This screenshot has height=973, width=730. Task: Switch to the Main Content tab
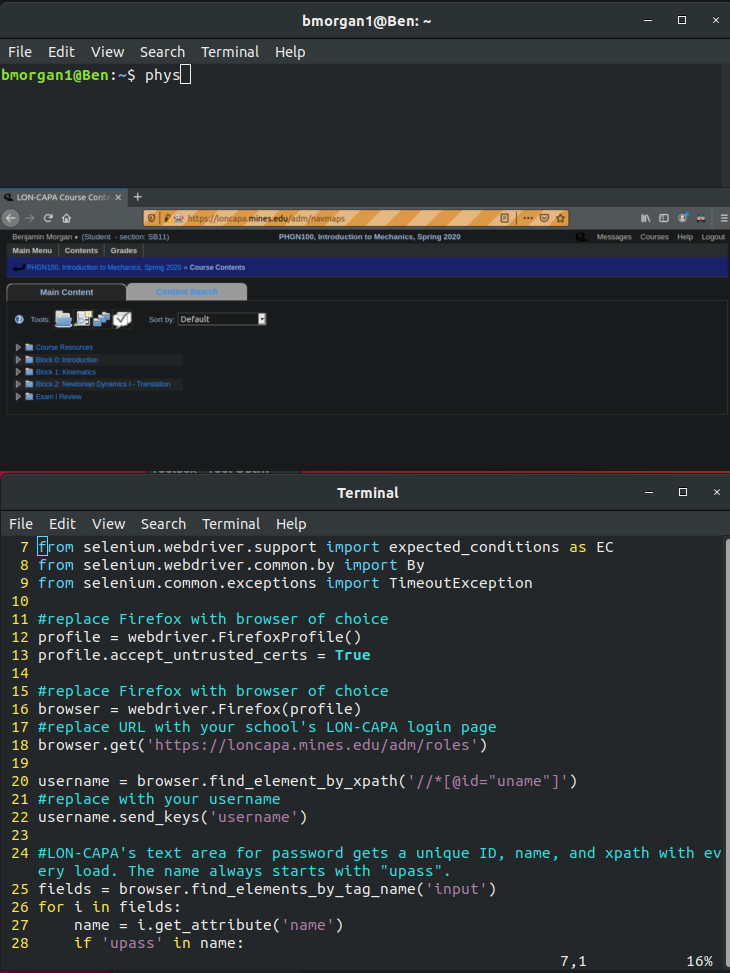tap(66, 292)
